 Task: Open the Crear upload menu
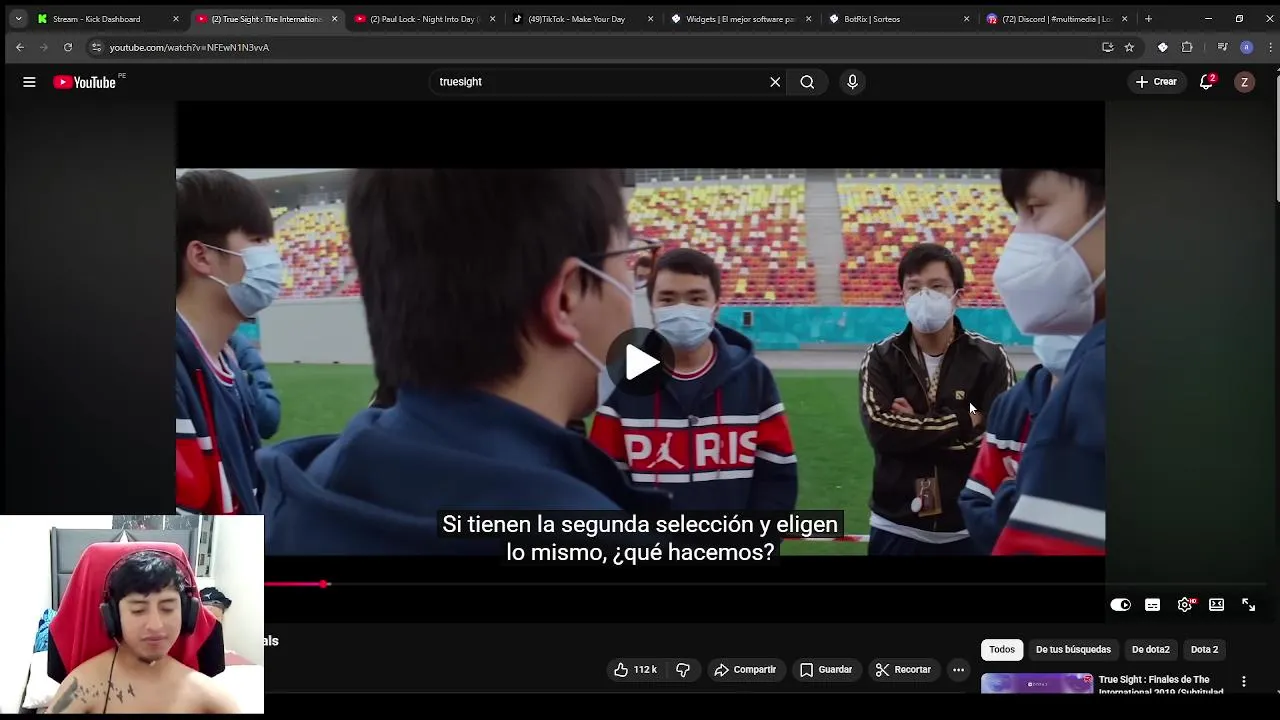[x=1157, y=82]
